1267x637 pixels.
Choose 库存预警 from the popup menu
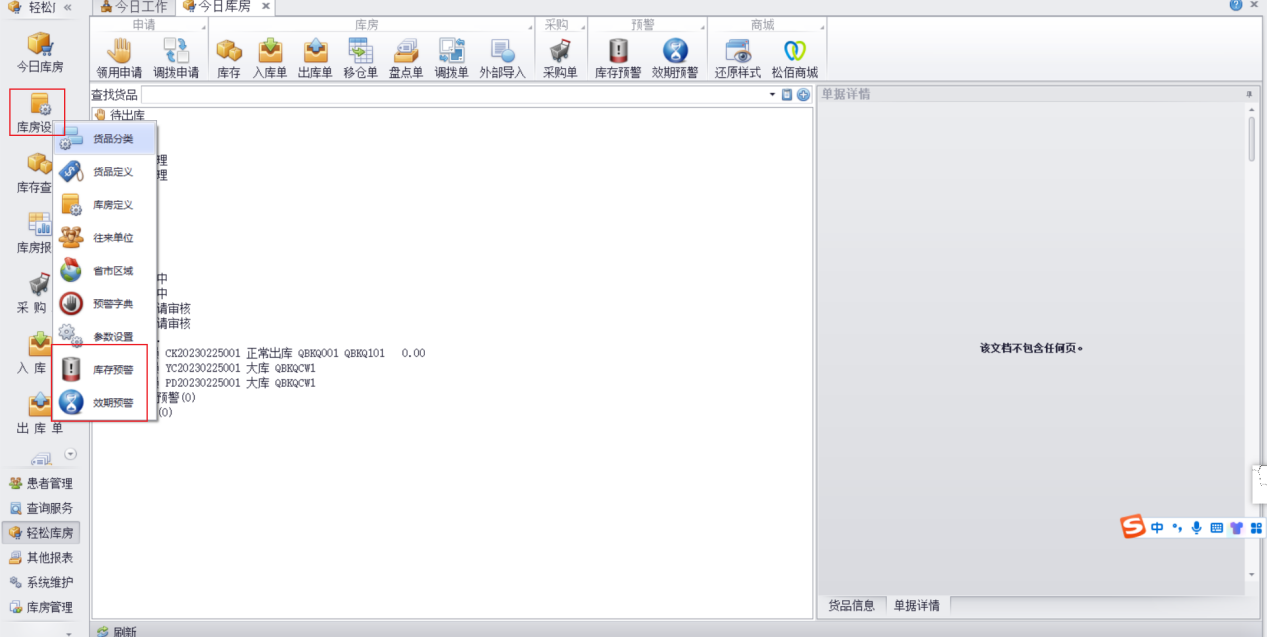105,370
